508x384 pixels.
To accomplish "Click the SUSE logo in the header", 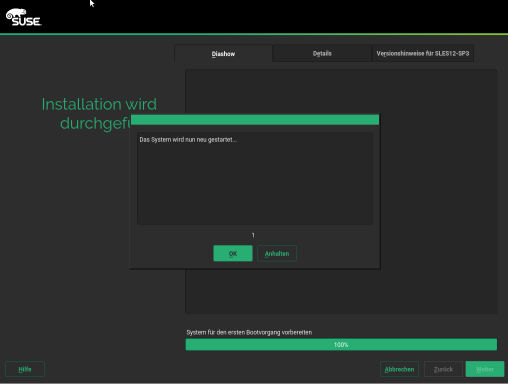I will click(24, 17).
